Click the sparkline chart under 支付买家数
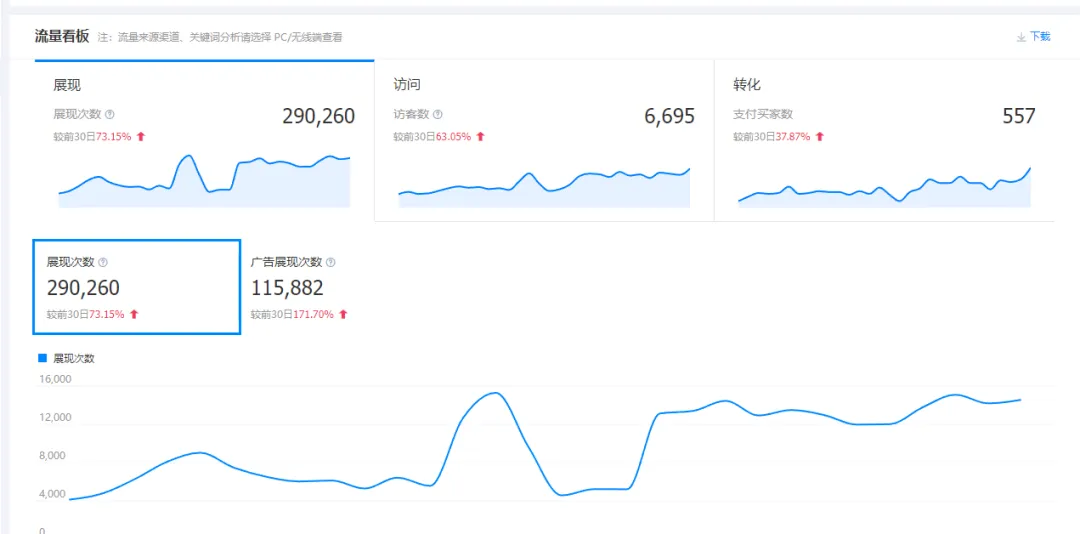 884,190
